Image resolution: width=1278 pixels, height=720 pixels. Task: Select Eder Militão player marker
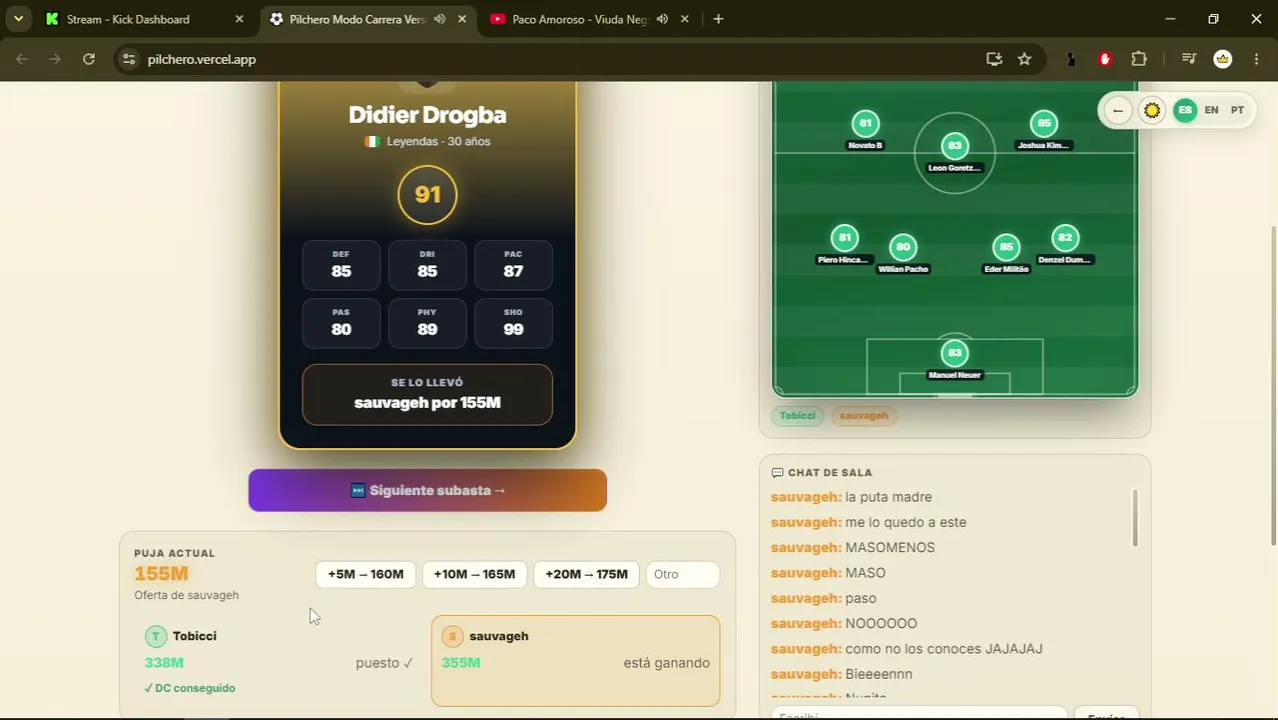coord(1006,247)
